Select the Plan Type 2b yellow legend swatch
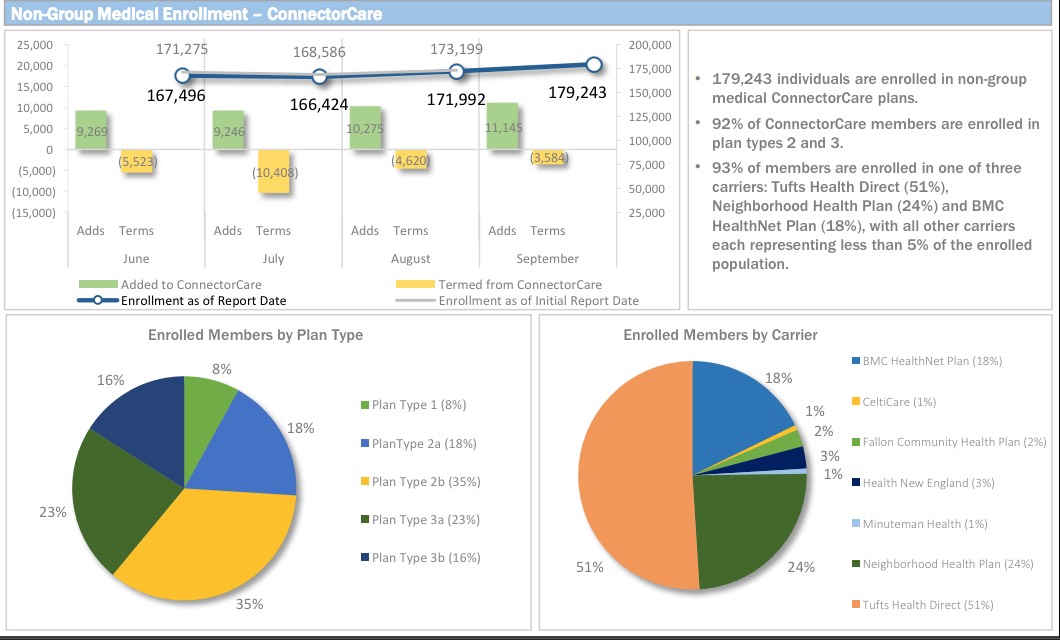1060x642 pixels. [x=365, y=482]
